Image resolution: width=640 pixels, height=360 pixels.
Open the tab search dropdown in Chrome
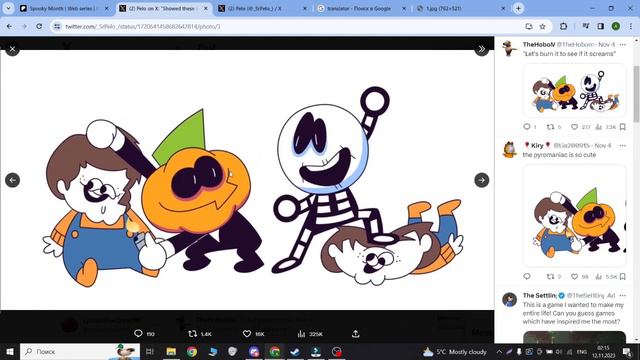coord(8,8)
